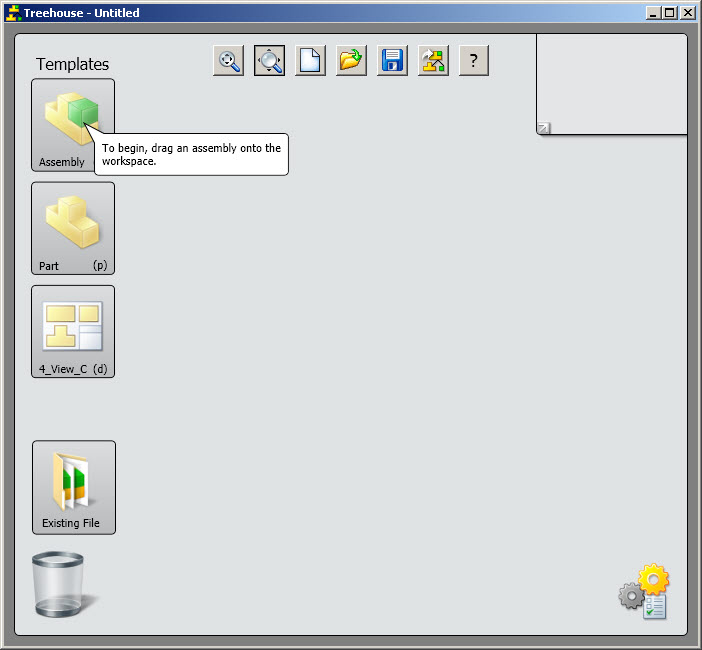Click the Templates heading
Image resolution: width=702 pixels, height=650 pixels.
pyautogui.click(x=73, y=64)
